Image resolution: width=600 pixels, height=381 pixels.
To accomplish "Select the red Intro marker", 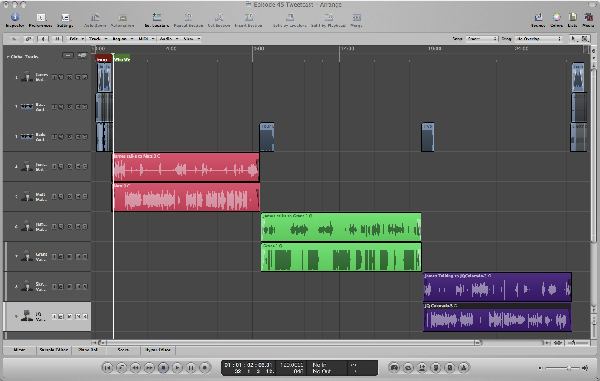I will point(103,59).
